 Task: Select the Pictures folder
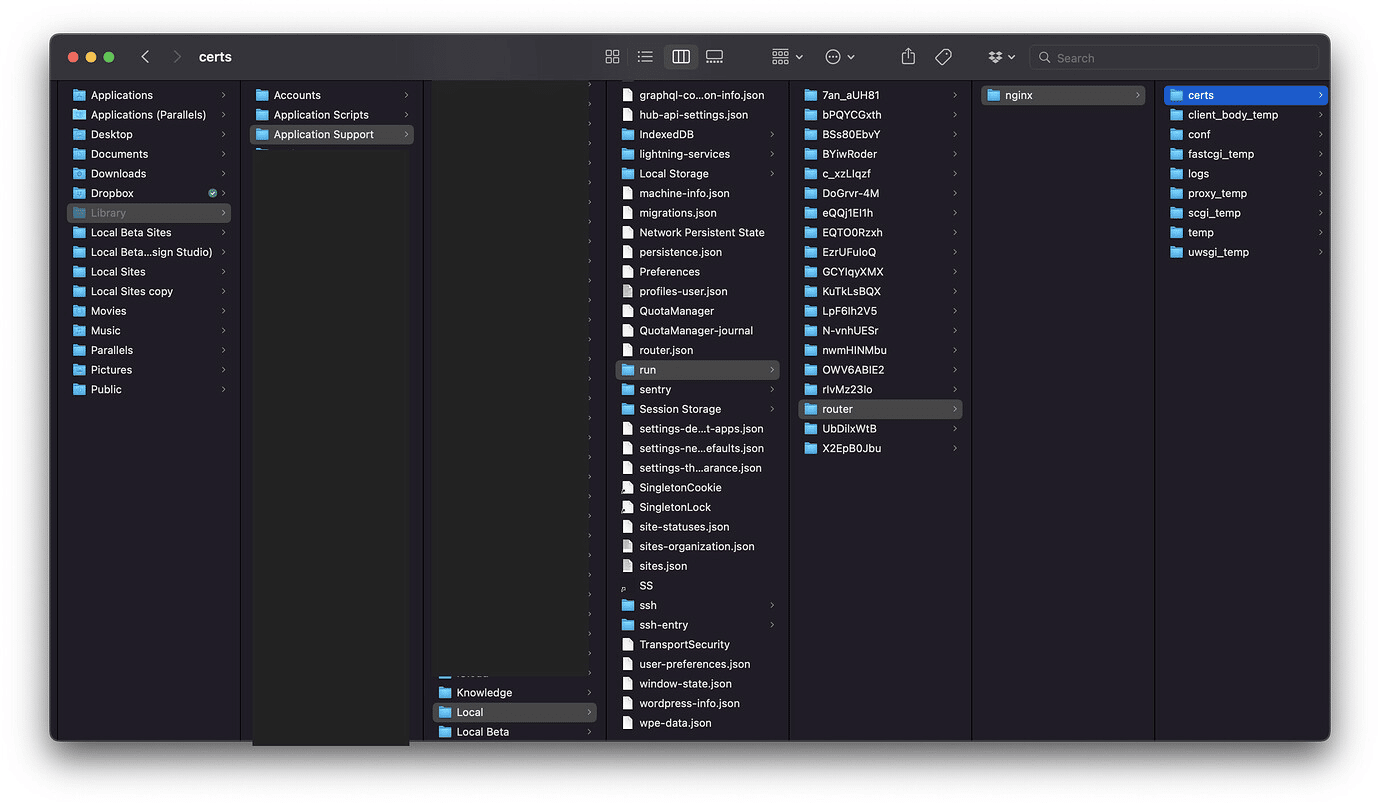click(148, 370)
